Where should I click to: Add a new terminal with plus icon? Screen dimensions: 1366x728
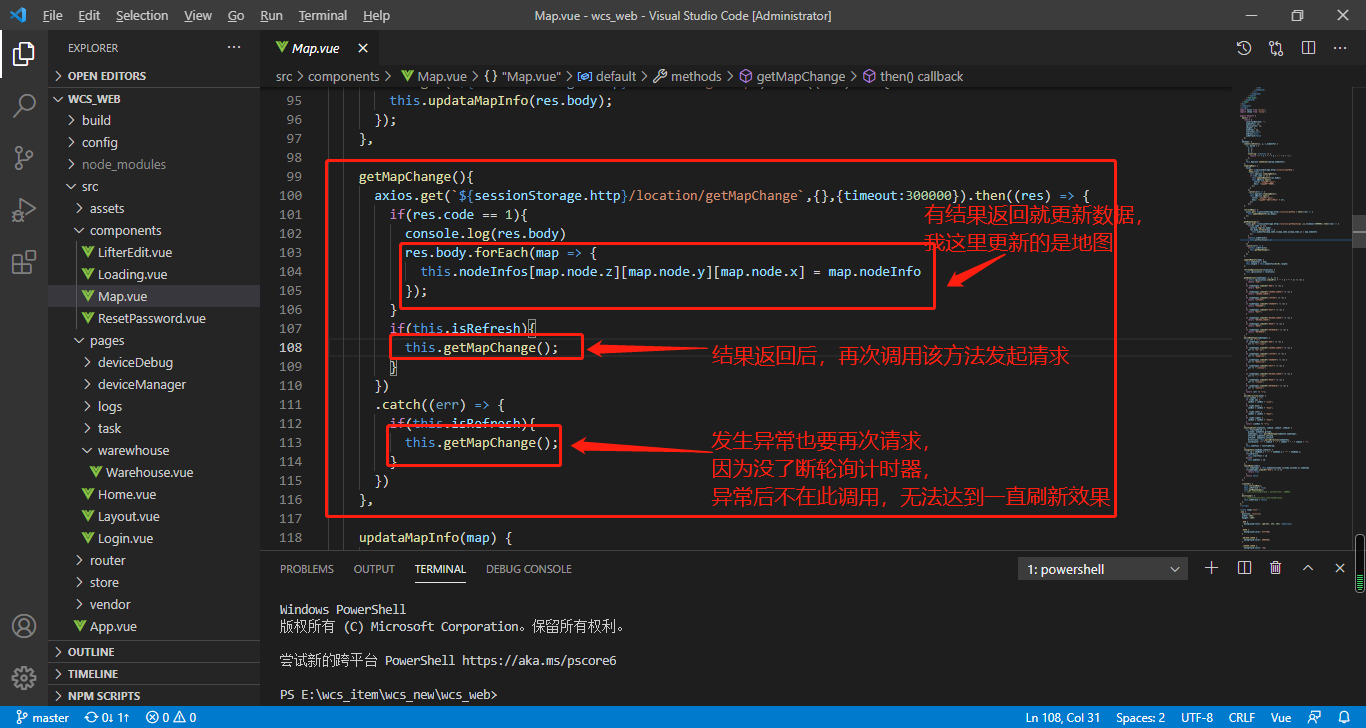tap(1212, 568)
